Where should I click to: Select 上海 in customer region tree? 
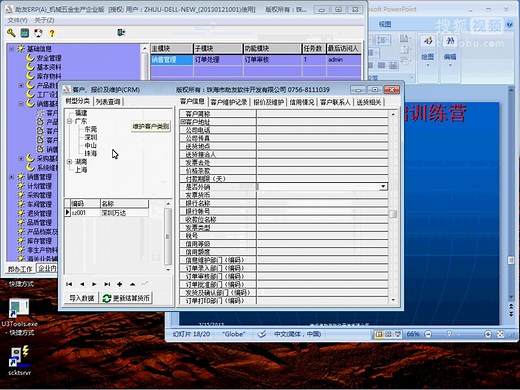pos(81,170)
